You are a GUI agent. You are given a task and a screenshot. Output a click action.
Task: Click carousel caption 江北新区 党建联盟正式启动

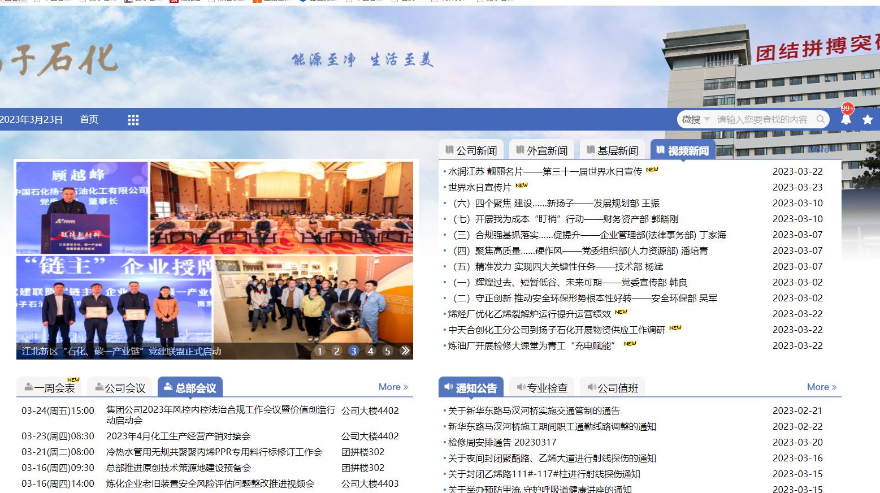[x=121, y=352]
